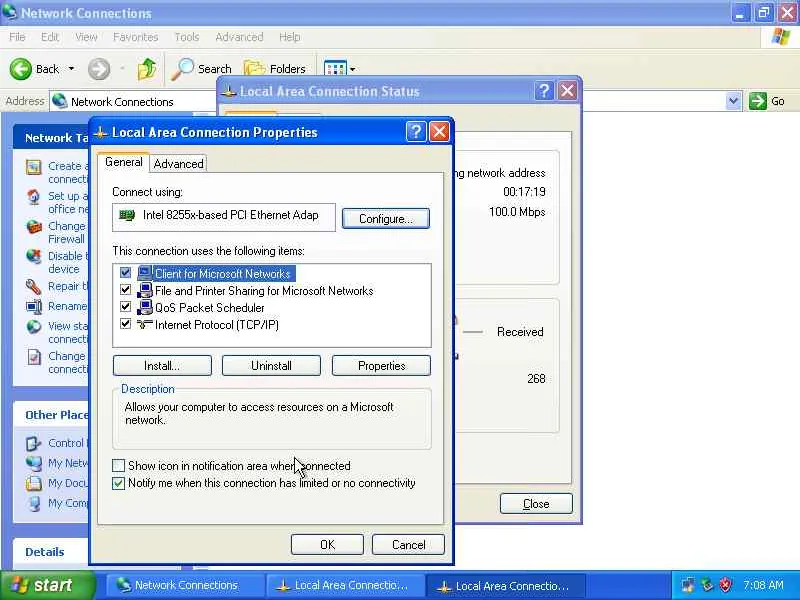Click Disable this network device icon
This screenshot has height=600, width=800.
tap(34, 256)
